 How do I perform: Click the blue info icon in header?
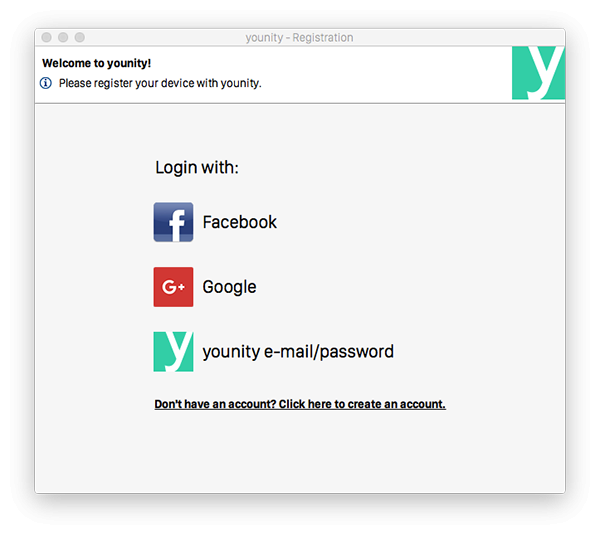pyautogui.click(x=46, y=83)
